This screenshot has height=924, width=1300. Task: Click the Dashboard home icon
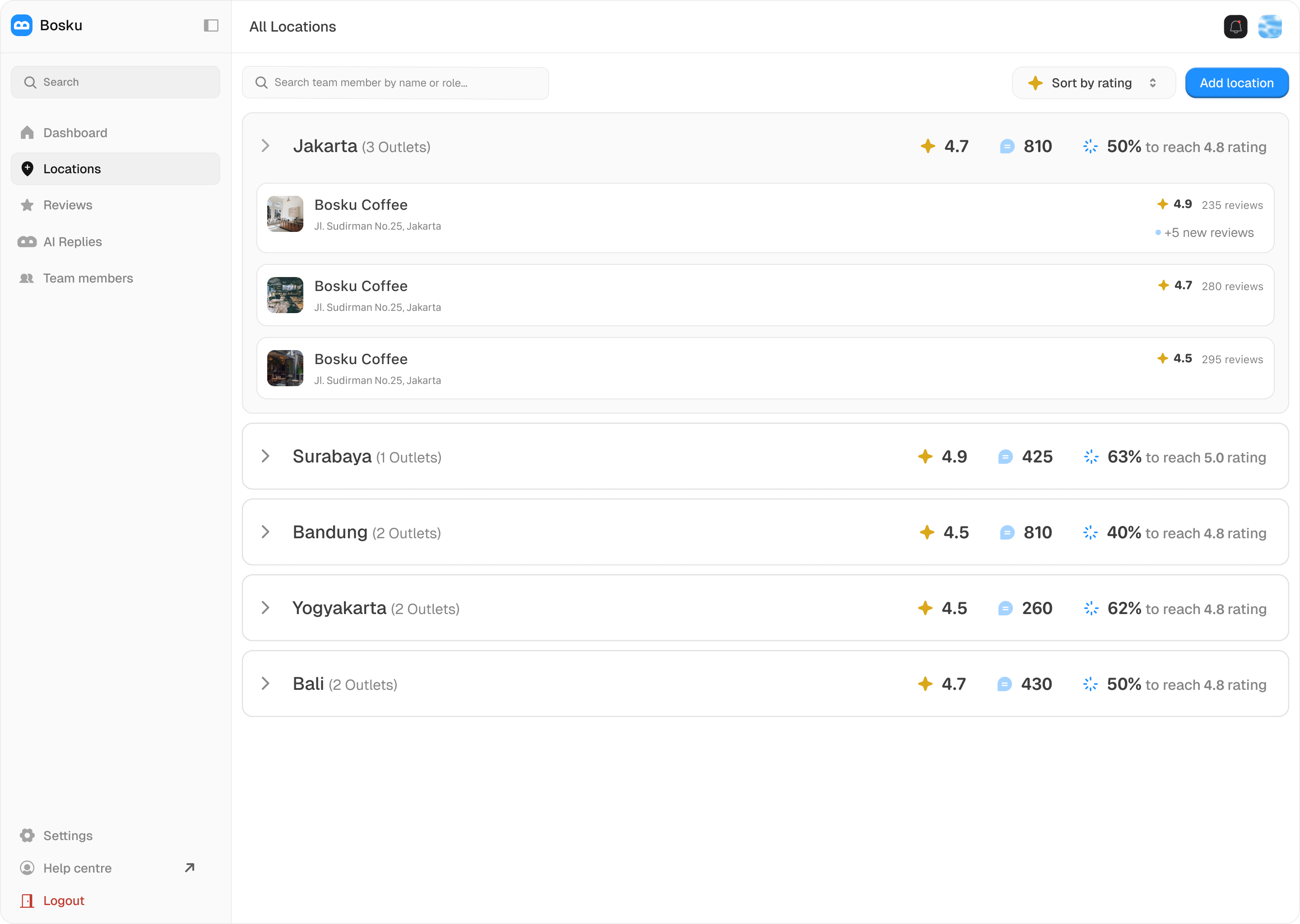[27, 132]
